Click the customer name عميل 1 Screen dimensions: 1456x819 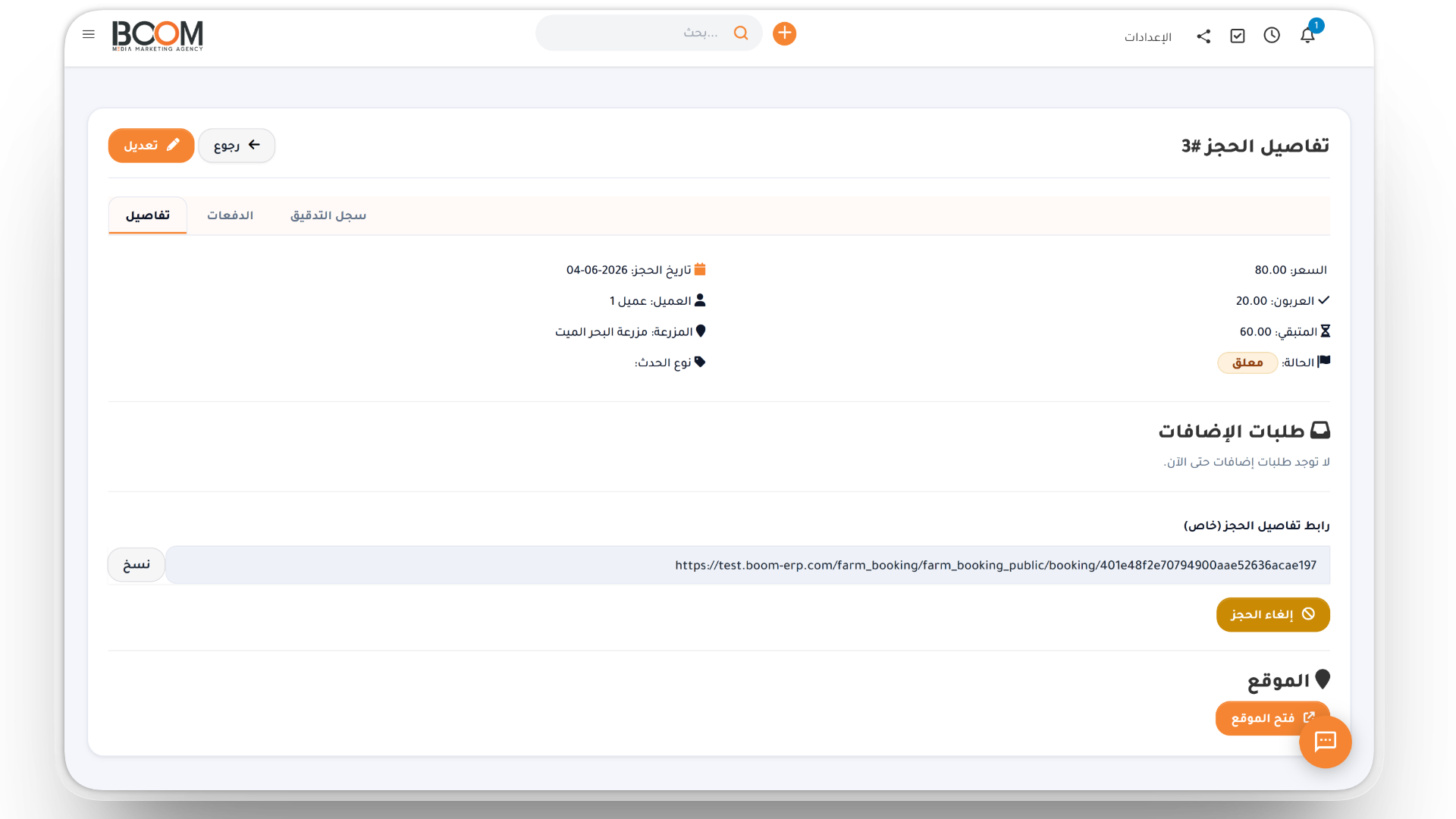pyautogui.click(x=628, y=301)
